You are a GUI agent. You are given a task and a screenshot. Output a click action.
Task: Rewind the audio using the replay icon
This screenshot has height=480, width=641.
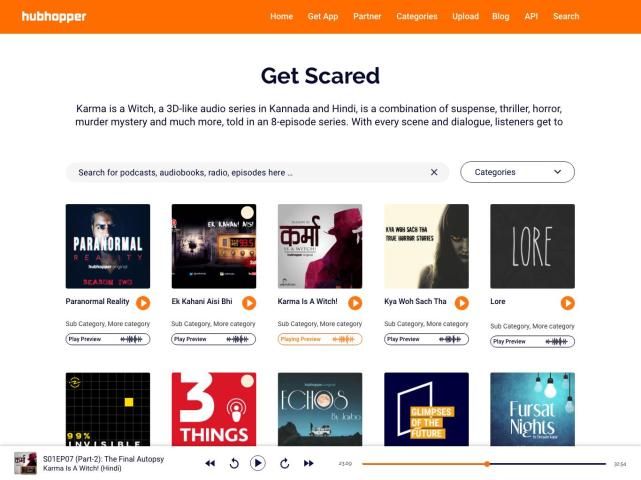234,463
